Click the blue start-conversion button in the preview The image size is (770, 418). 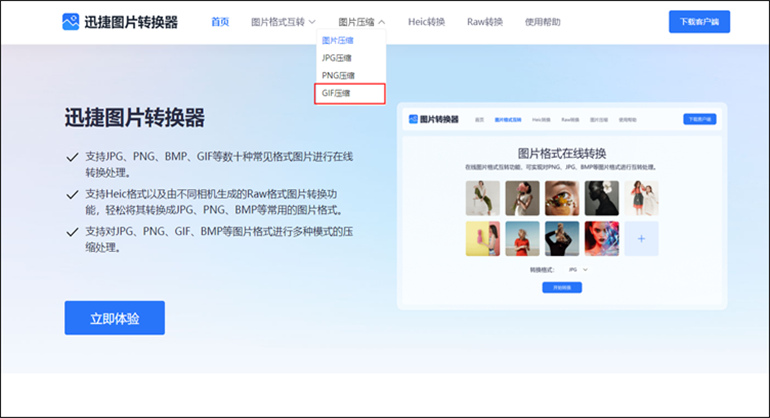[x=562, y=287]
